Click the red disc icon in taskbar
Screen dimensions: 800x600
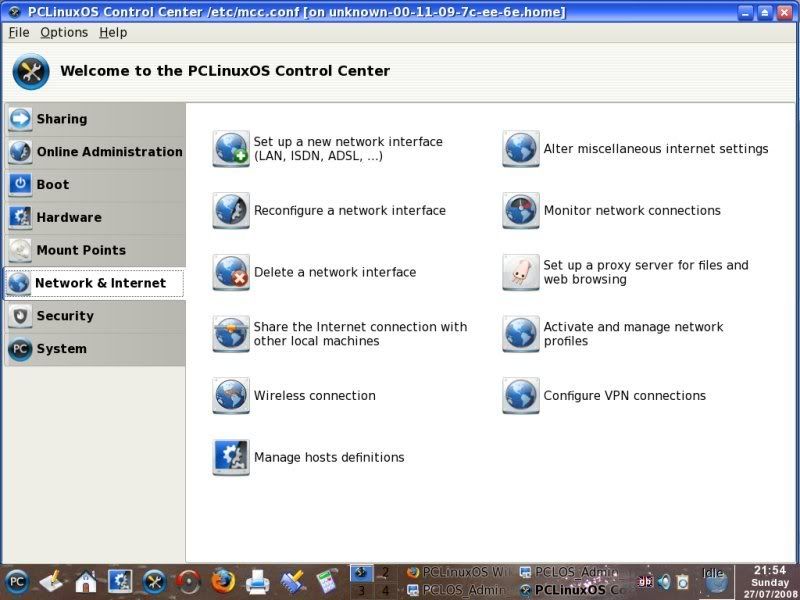(188, 582)
